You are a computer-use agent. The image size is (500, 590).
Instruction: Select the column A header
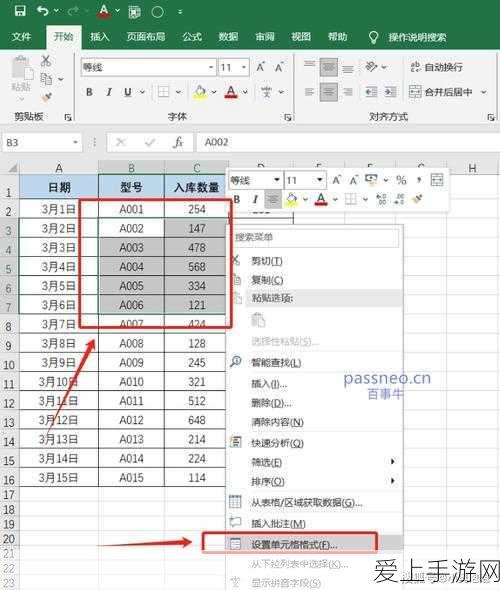pyautogui.click(x=59, y=168)
